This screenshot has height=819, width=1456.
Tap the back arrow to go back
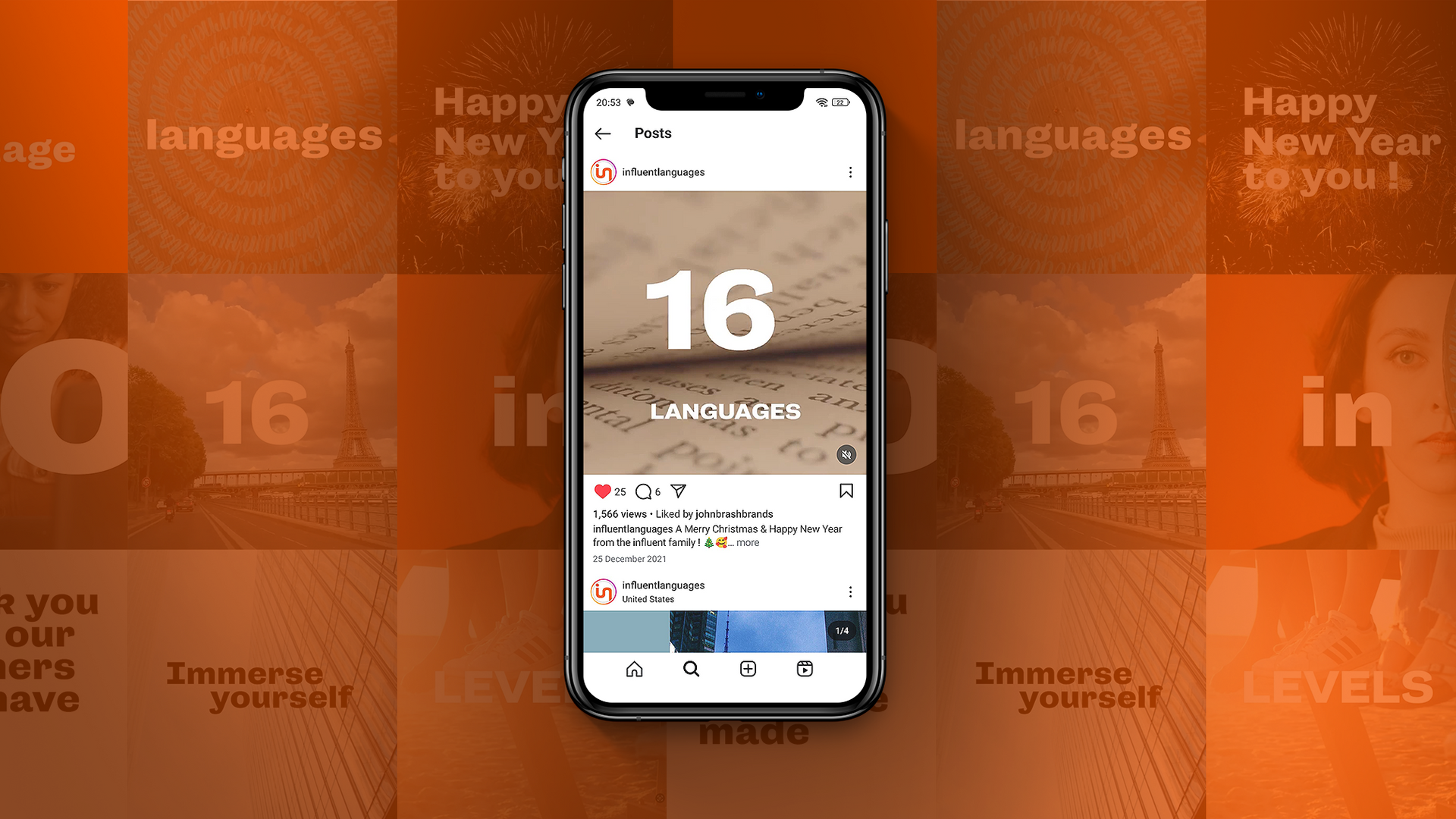(x=601, y=133)
